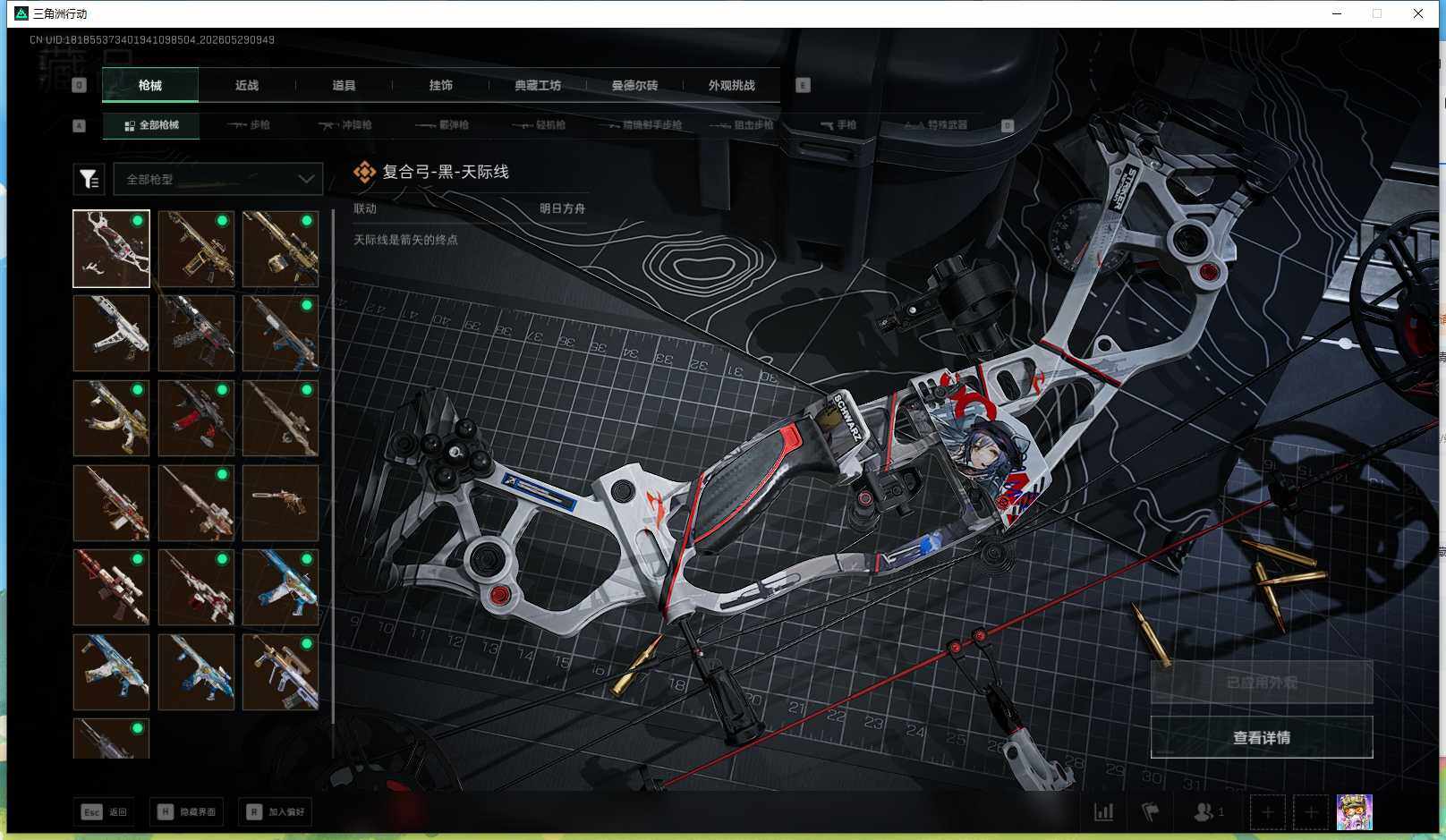This screenshot has height=840, width=1446.
Task: Open the weapon filter funnel icon
Action: pos(89,180)
